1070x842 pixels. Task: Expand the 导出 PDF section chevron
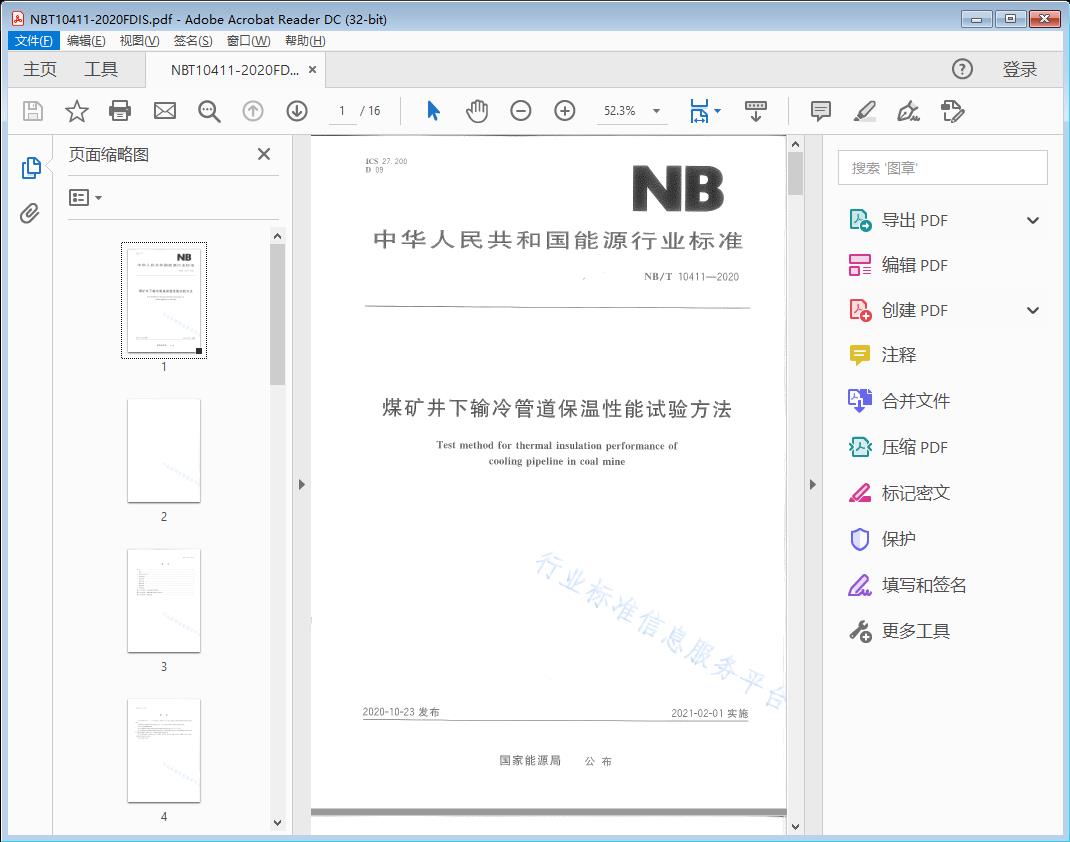(x=1033, y=221)
